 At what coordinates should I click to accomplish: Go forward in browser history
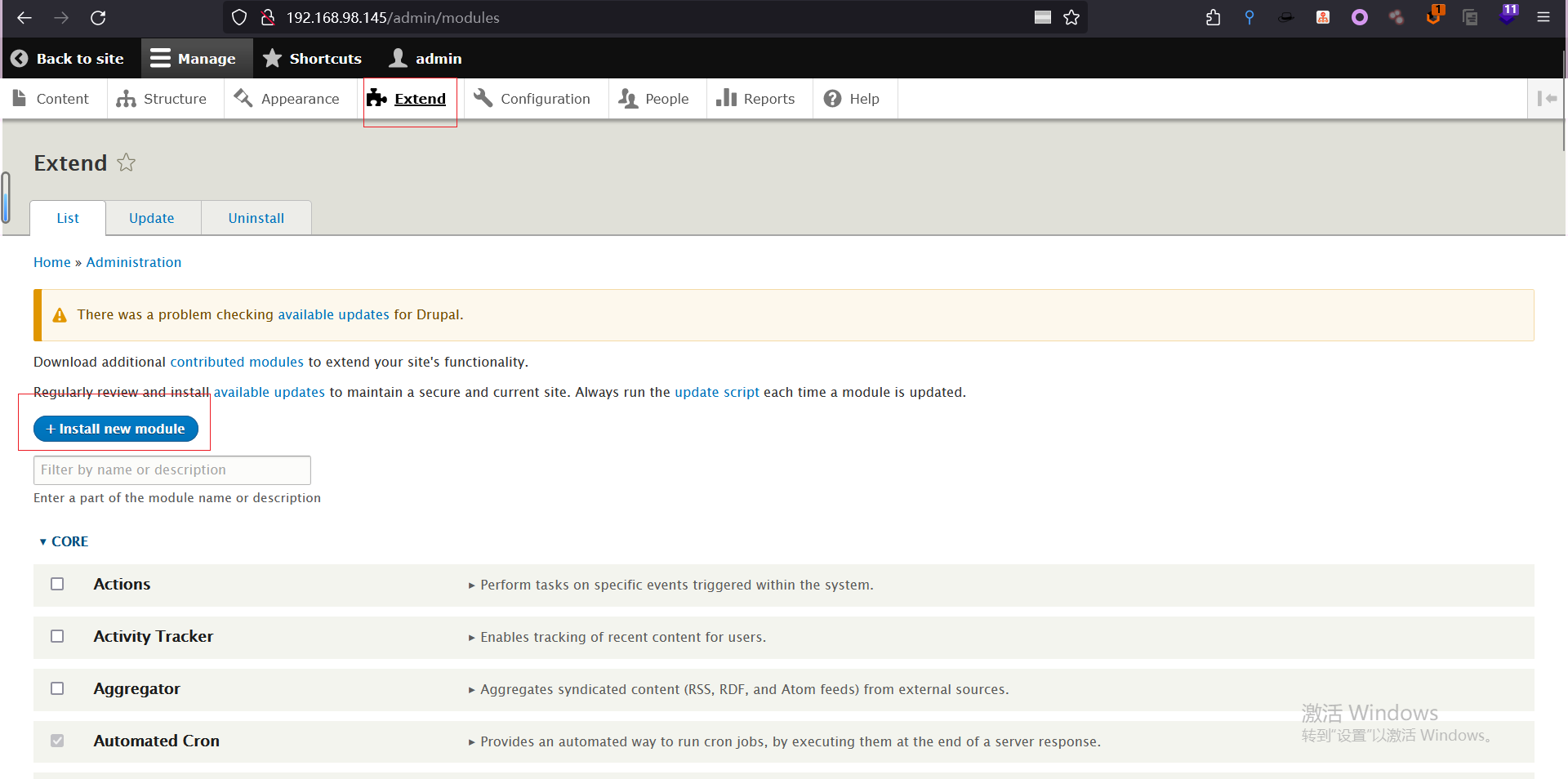point(61,17)
